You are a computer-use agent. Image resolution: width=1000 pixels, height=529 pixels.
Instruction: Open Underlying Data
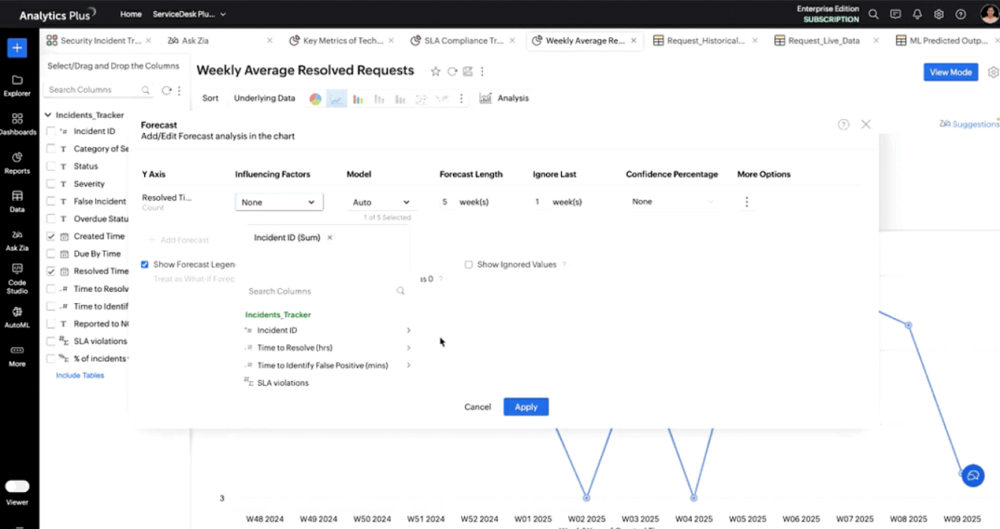(x=265, y=98)
